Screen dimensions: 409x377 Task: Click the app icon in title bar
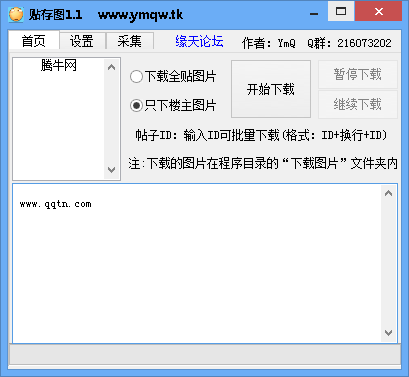click(16, 14)
